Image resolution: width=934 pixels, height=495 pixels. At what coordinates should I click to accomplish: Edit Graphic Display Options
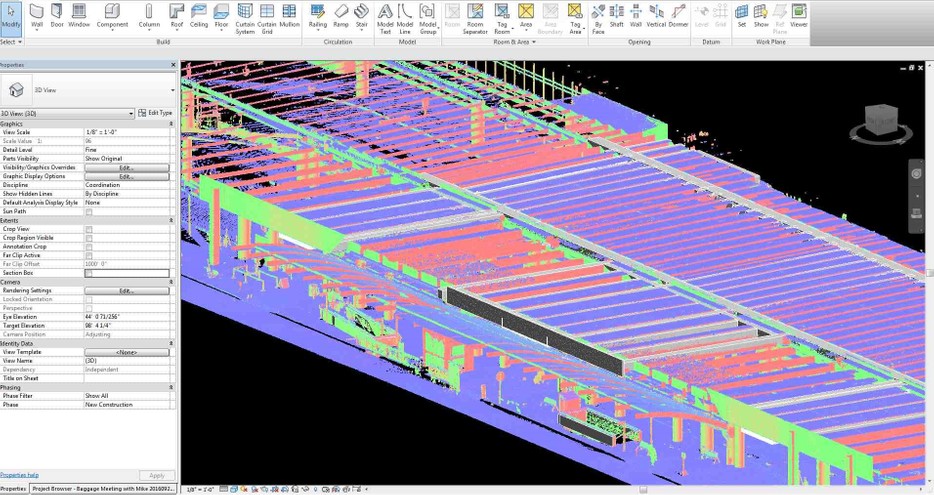click(127, 177)
